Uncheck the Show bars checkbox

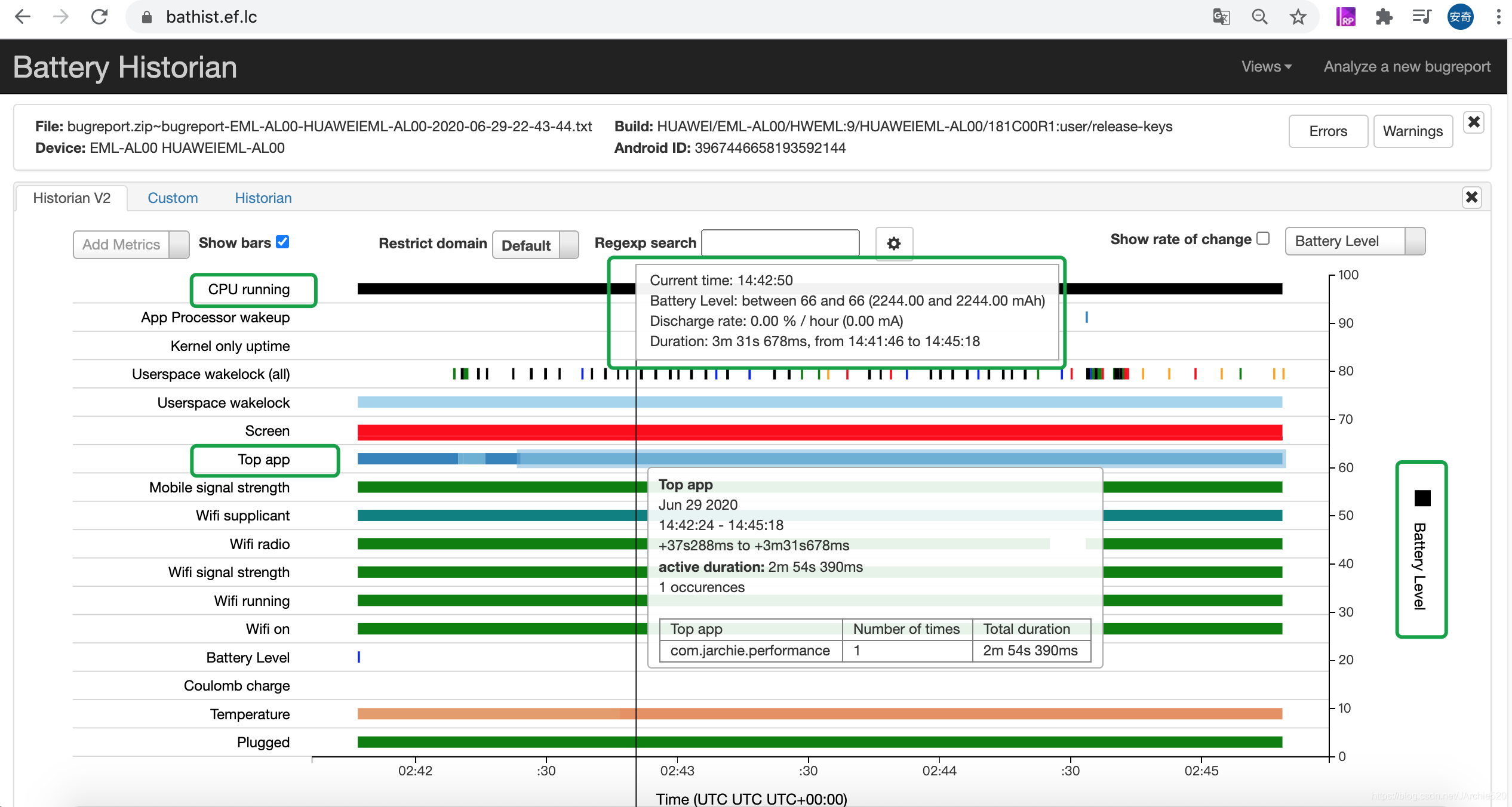[x=282, y=242]
